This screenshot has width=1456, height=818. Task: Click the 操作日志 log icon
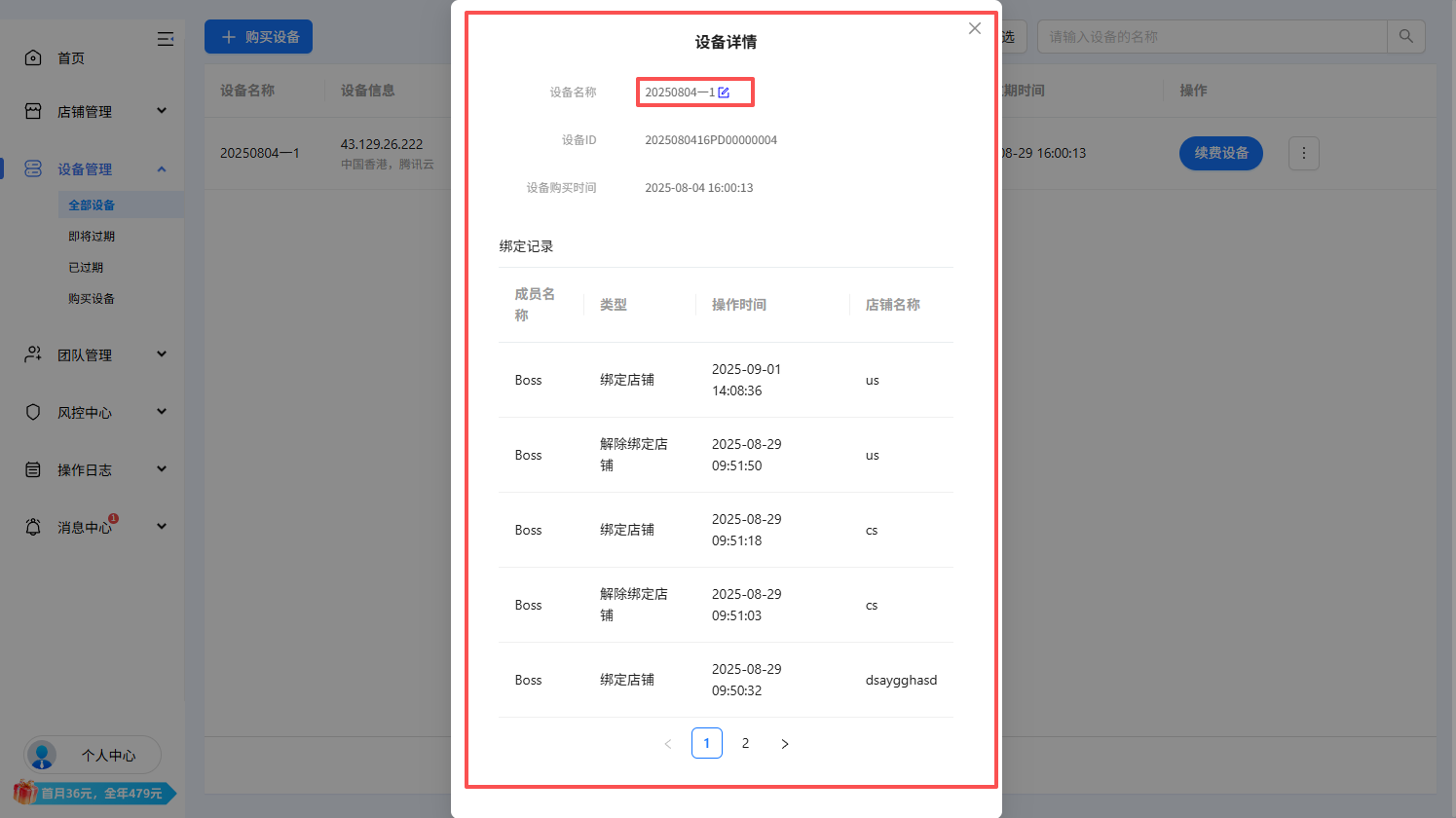pyautogui.click(x=32, y=468)
